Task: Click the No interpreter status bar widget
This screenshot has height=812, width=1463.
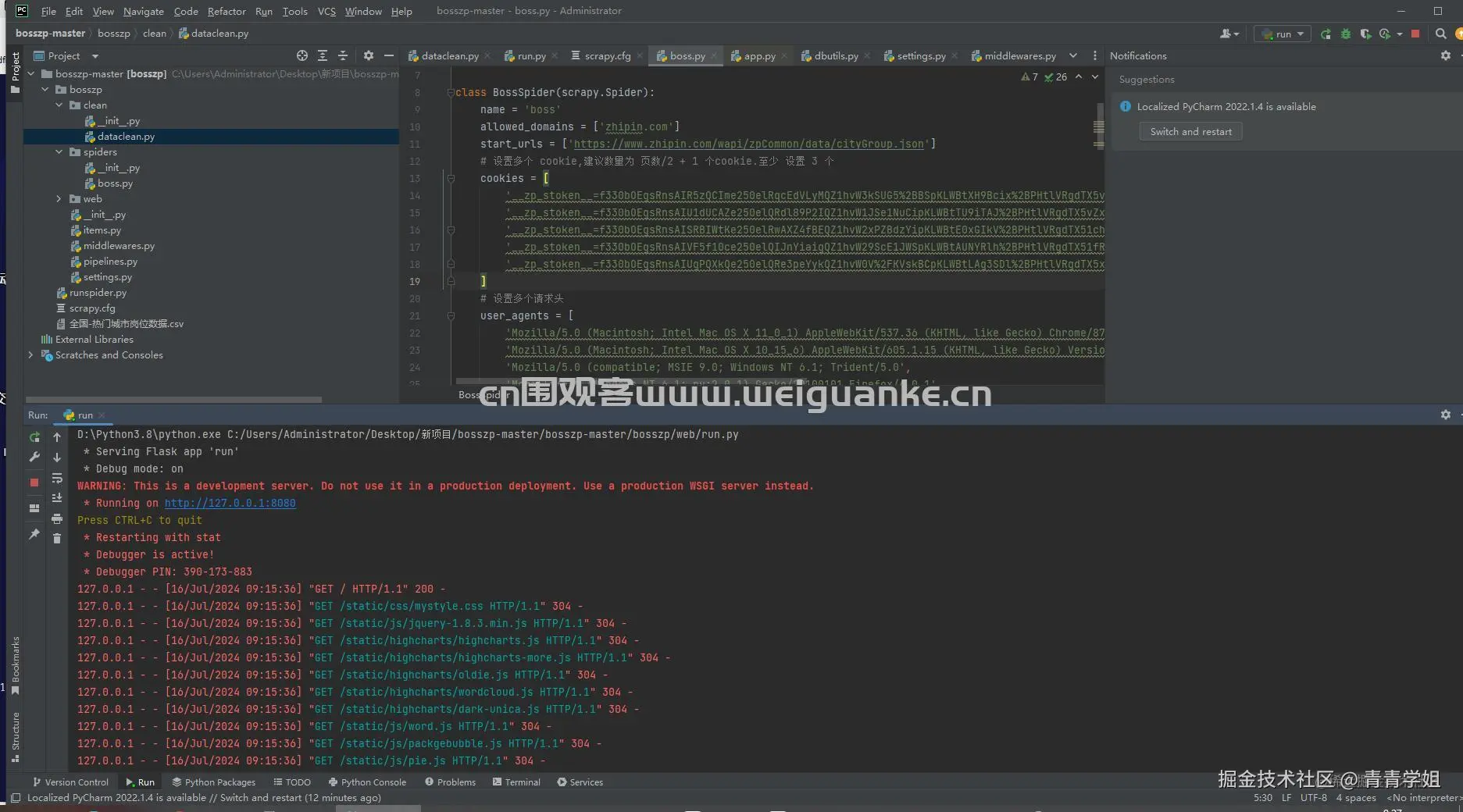Action: (1423, 798)
